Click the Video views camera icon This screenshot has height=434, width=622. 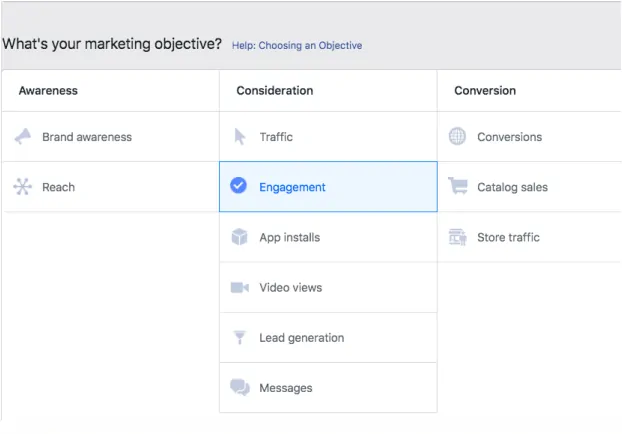[240, 287]
